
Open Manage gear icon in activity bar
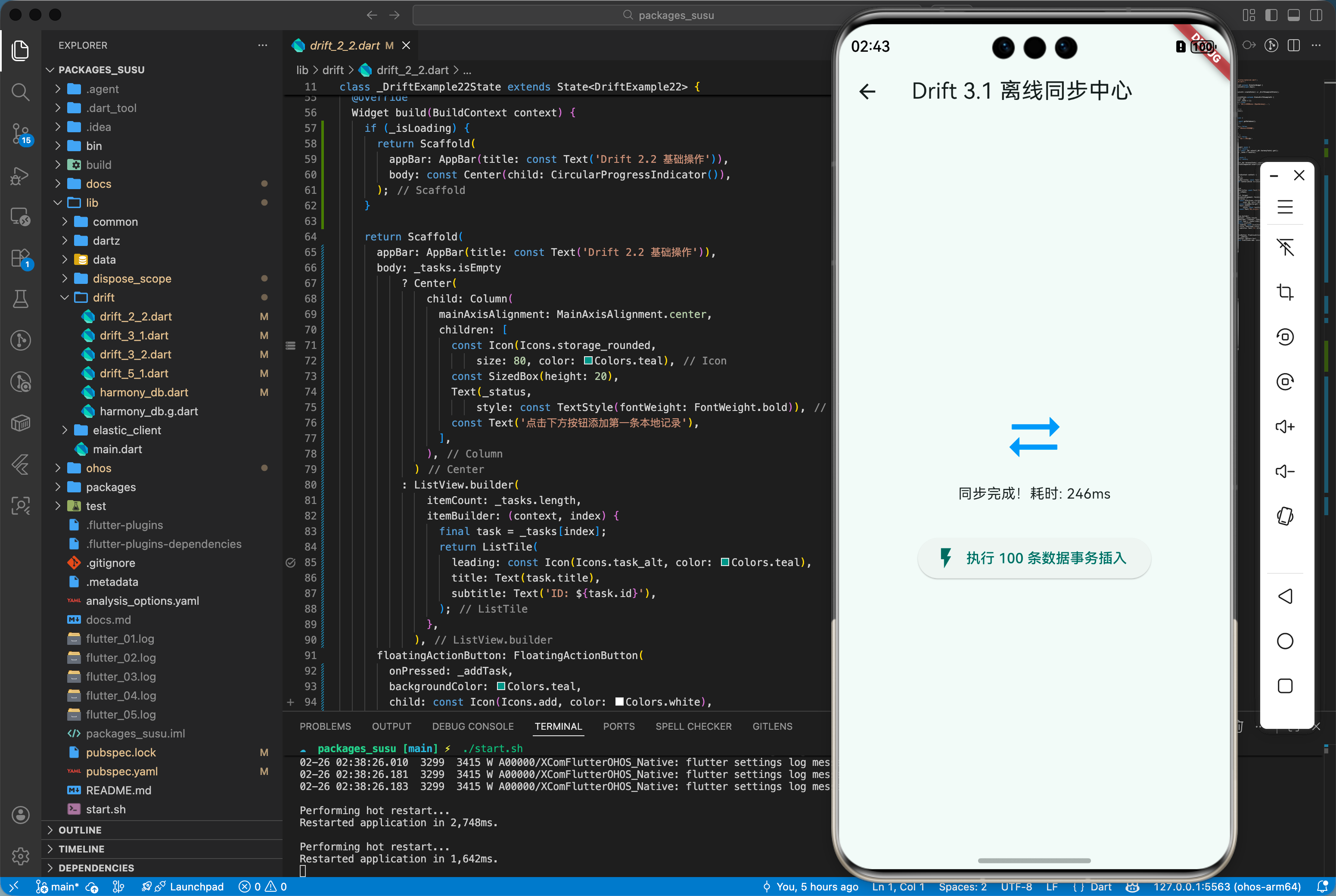[x=21, y=856]
